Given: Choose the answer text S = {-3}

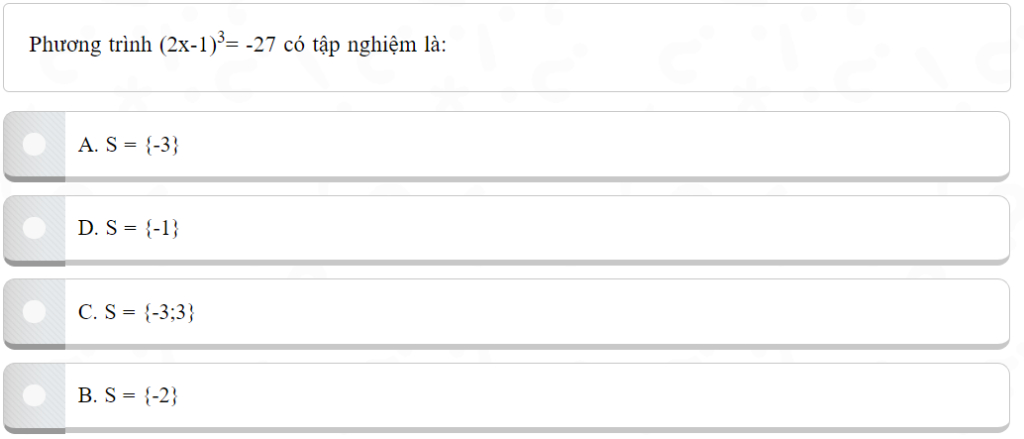Looking at the screenshot, I should click(142, 145).
